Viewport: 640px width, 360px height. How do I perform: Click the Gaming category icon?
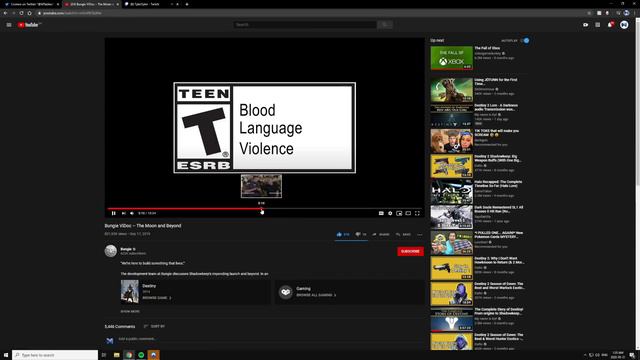[x=285, y=292]
